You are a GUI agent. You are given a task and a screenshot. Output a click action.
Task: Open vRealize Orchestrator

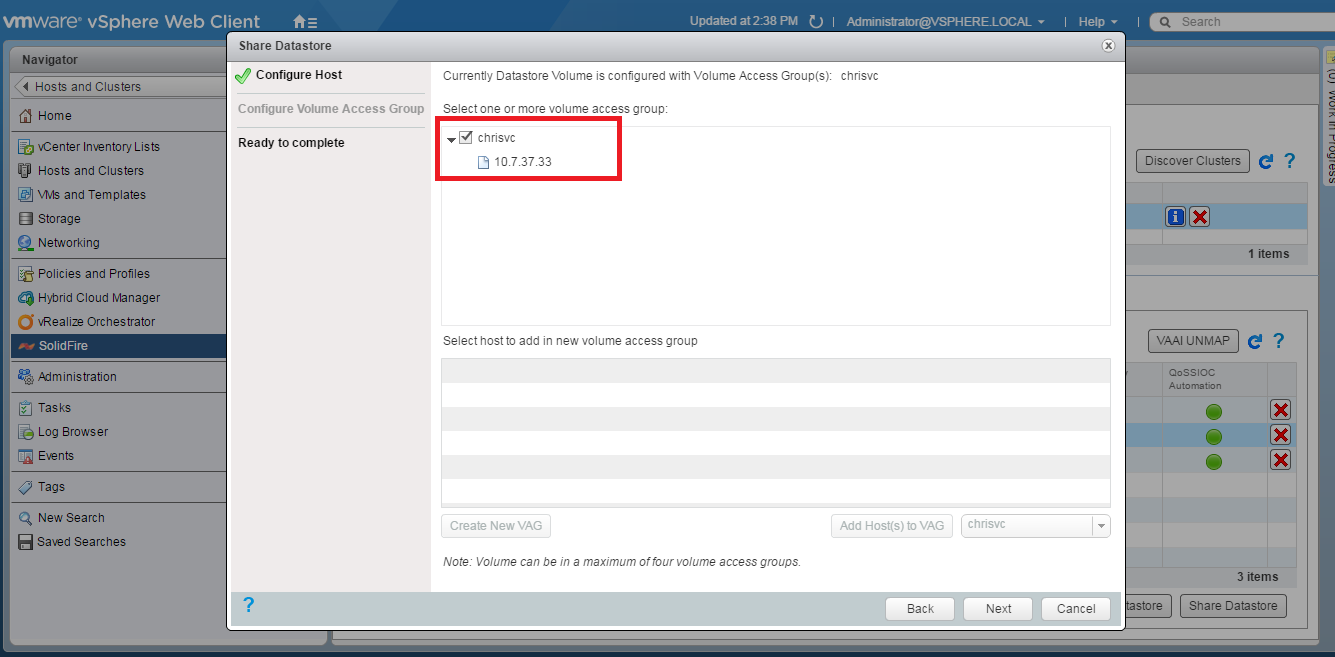tap(97, 322)
